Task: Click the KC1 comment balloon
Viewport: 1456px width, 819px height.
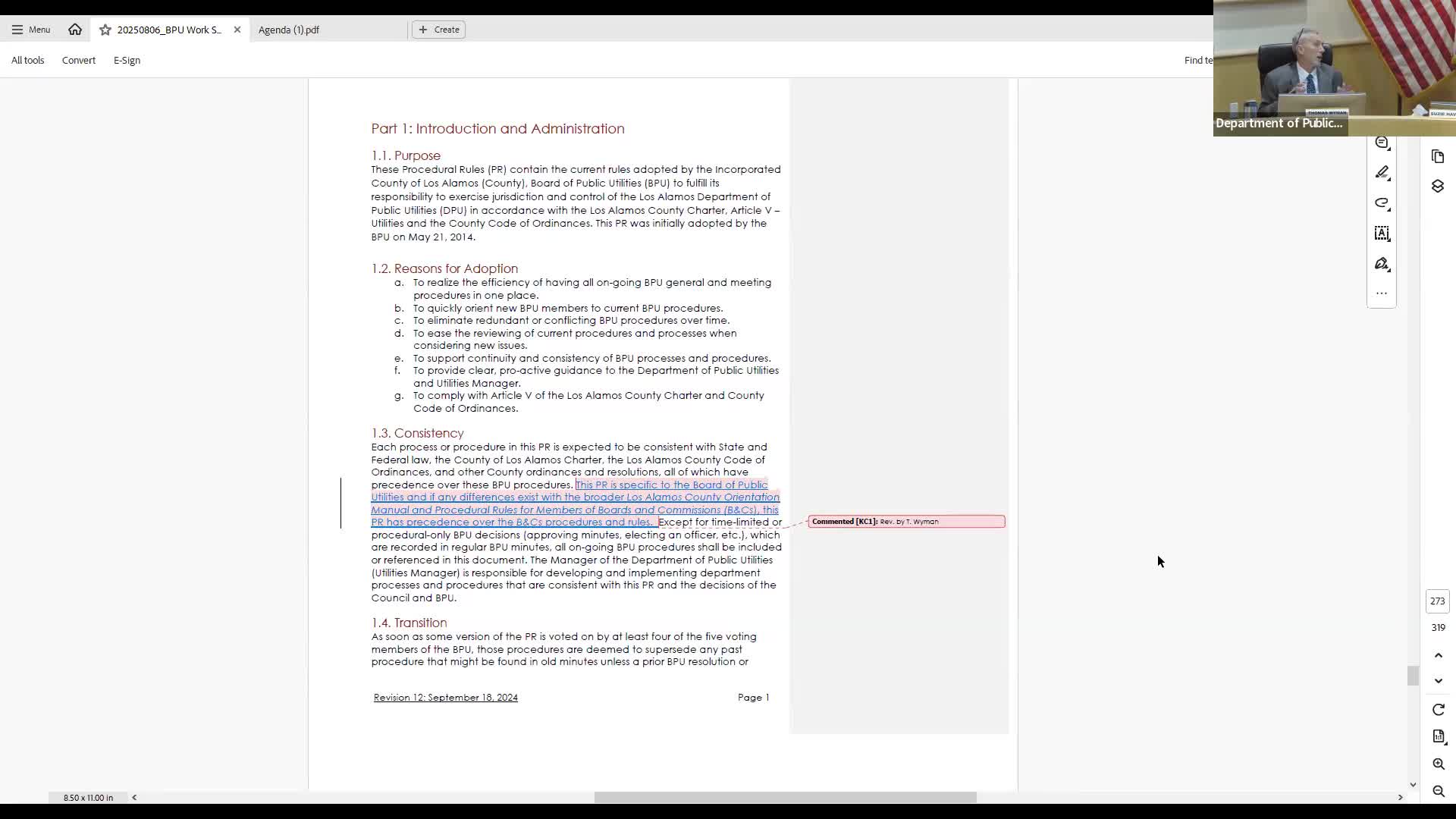Action: [x=906, y=522]
